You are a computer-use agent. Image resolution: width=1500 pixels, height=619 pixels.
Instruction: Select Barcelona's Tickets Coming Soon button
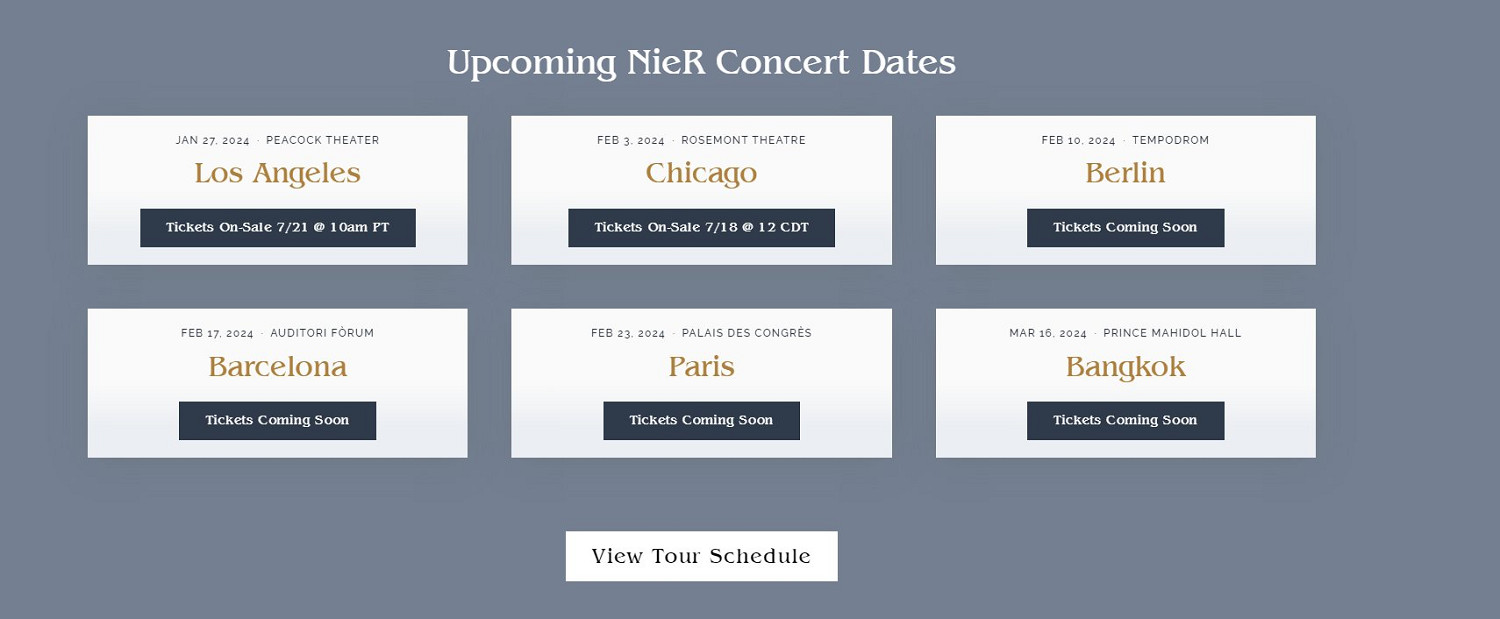click(x=277, y=421)
